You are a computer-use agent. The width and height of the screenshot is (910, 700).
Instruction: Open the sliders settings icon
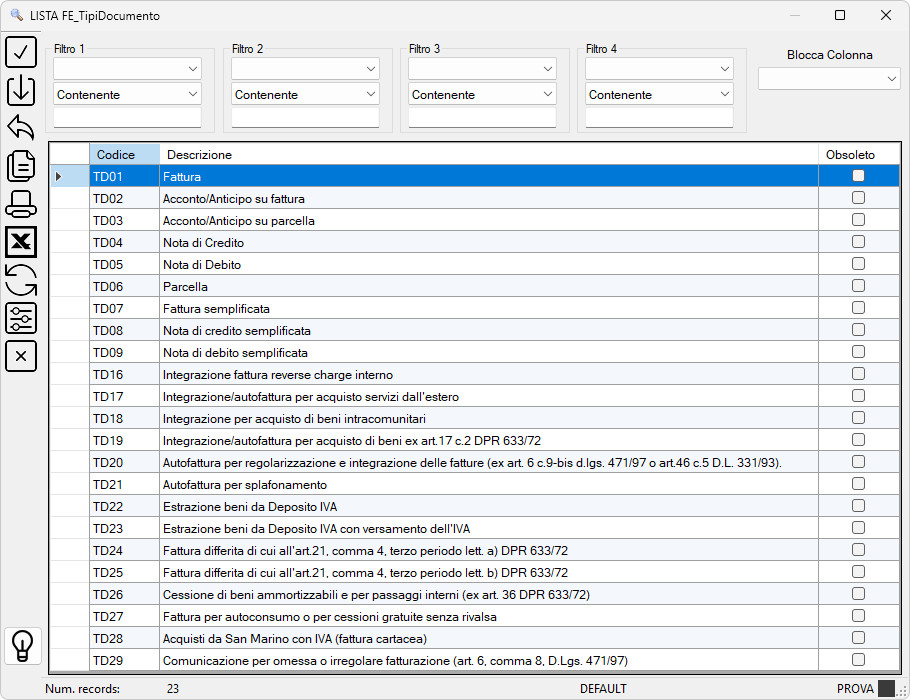[21, 318]
